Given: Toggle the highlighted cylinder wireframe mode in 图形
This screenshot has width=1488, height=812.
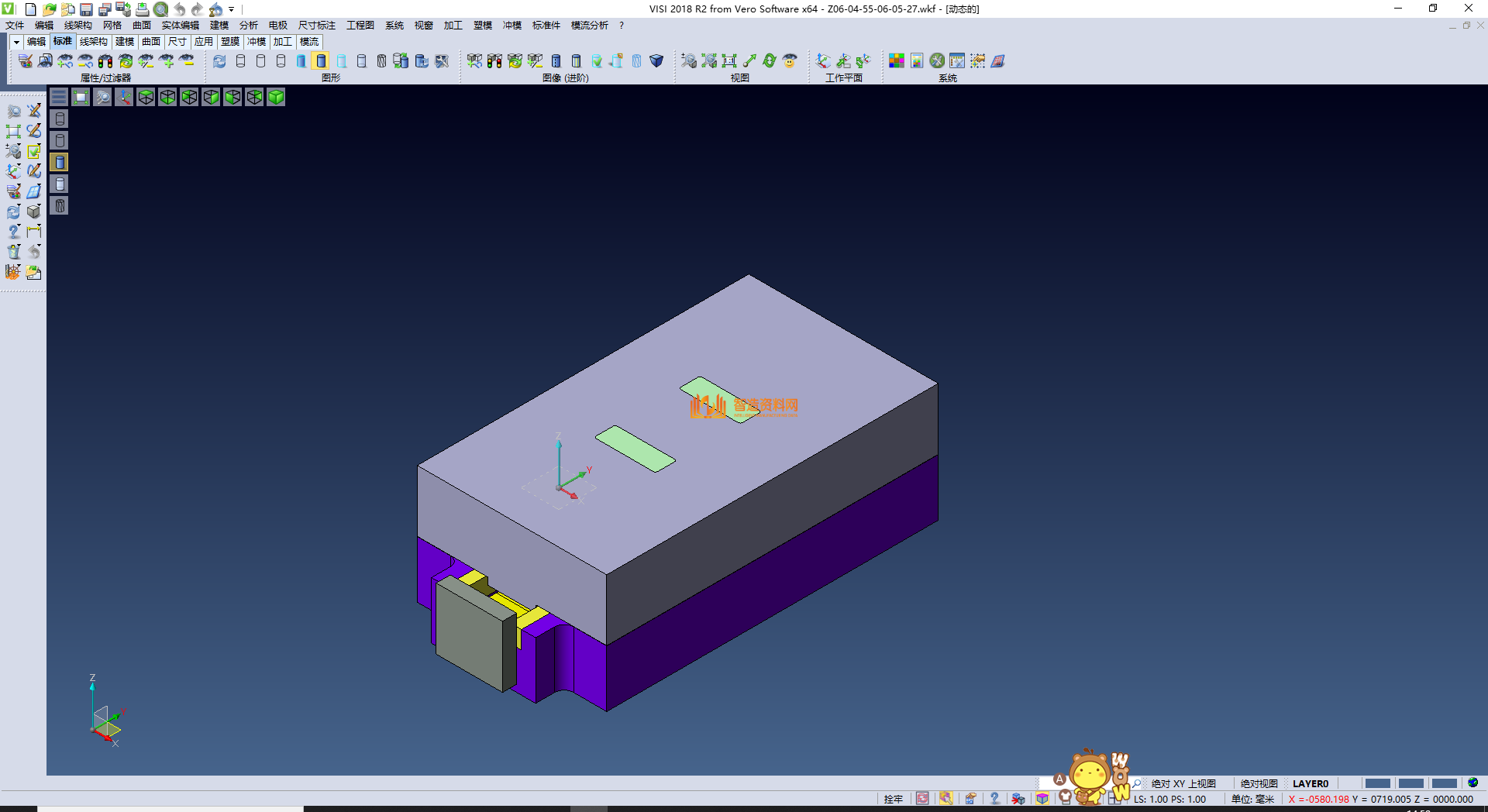Looking at the screenshot, I should tap(322, 60).
